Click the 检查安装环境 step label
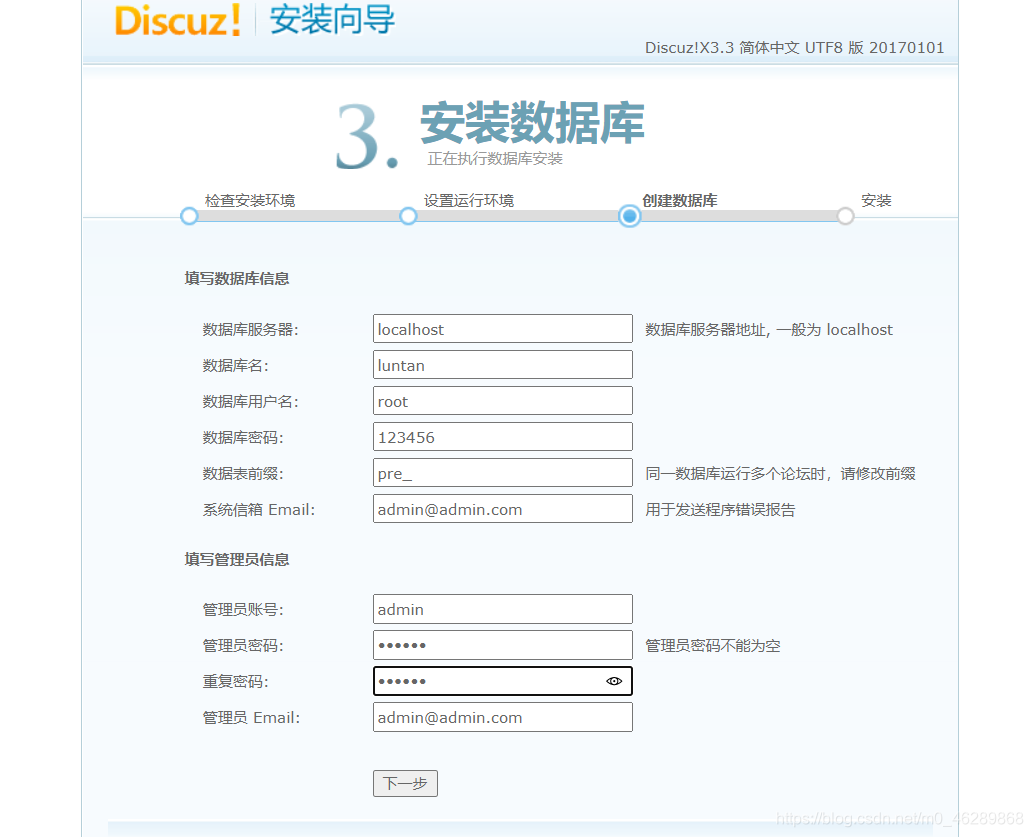The image size is (1033, 837). (250, 200)
